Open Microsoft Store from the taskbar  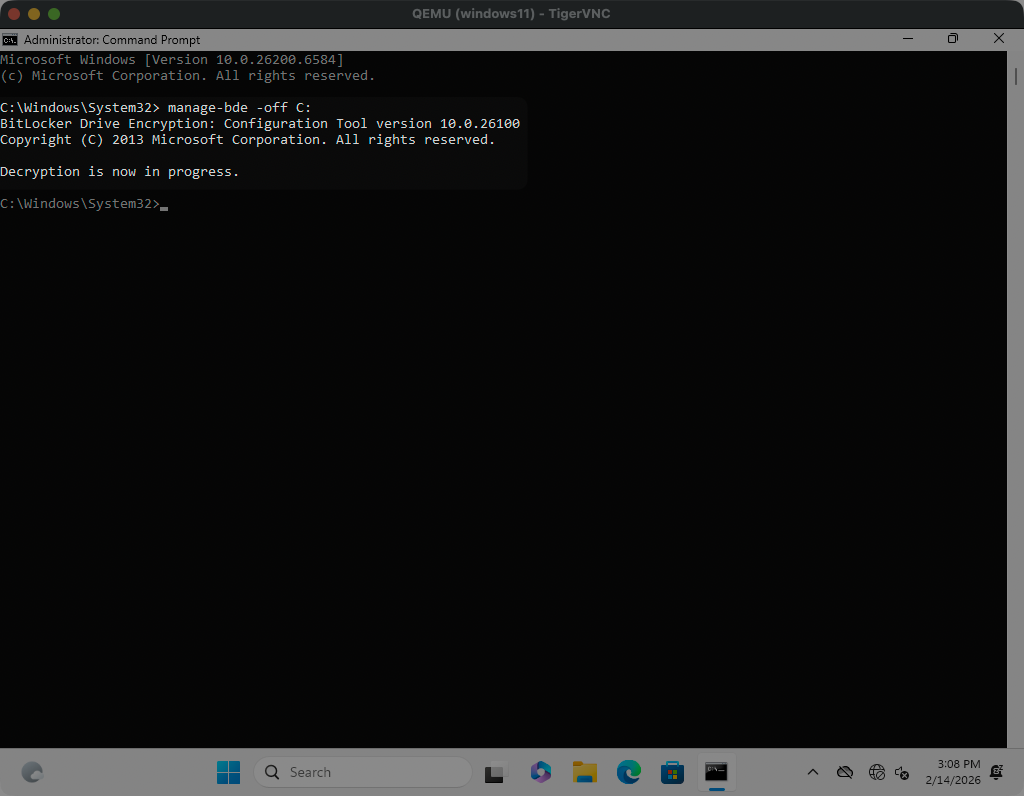point(672,772)
